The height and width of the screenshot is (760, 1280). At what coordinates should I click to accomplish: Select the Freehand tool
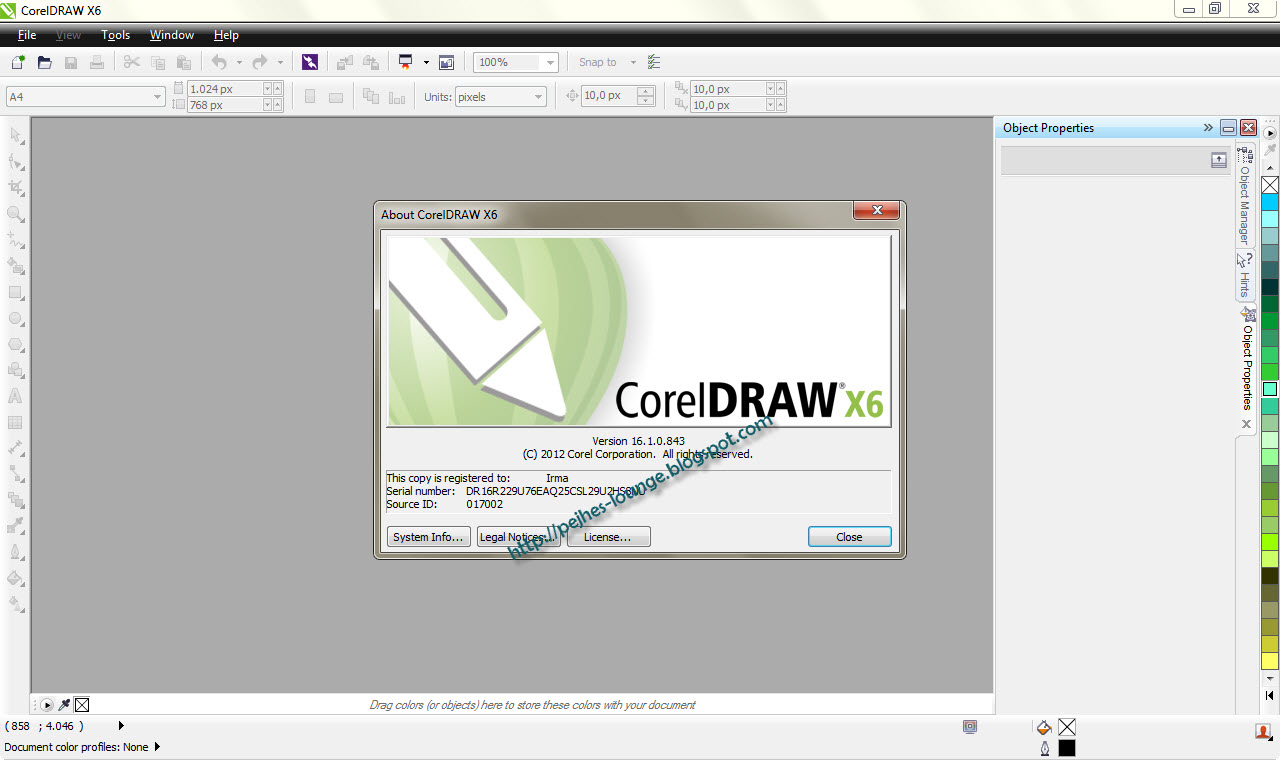click(x=16, y=240)
